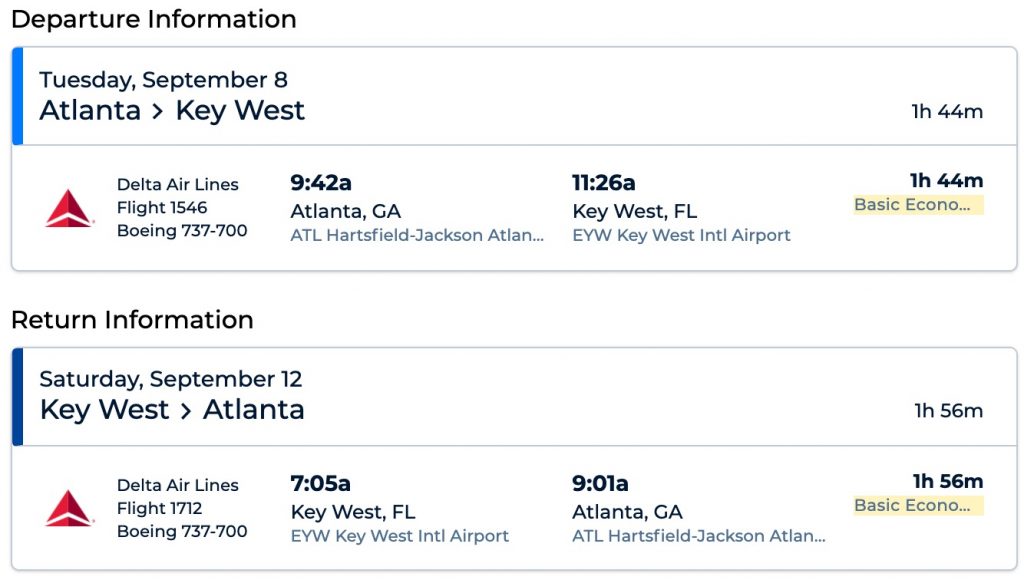
Task: Select the Flight 1546 number text
Action: (162, 208)
